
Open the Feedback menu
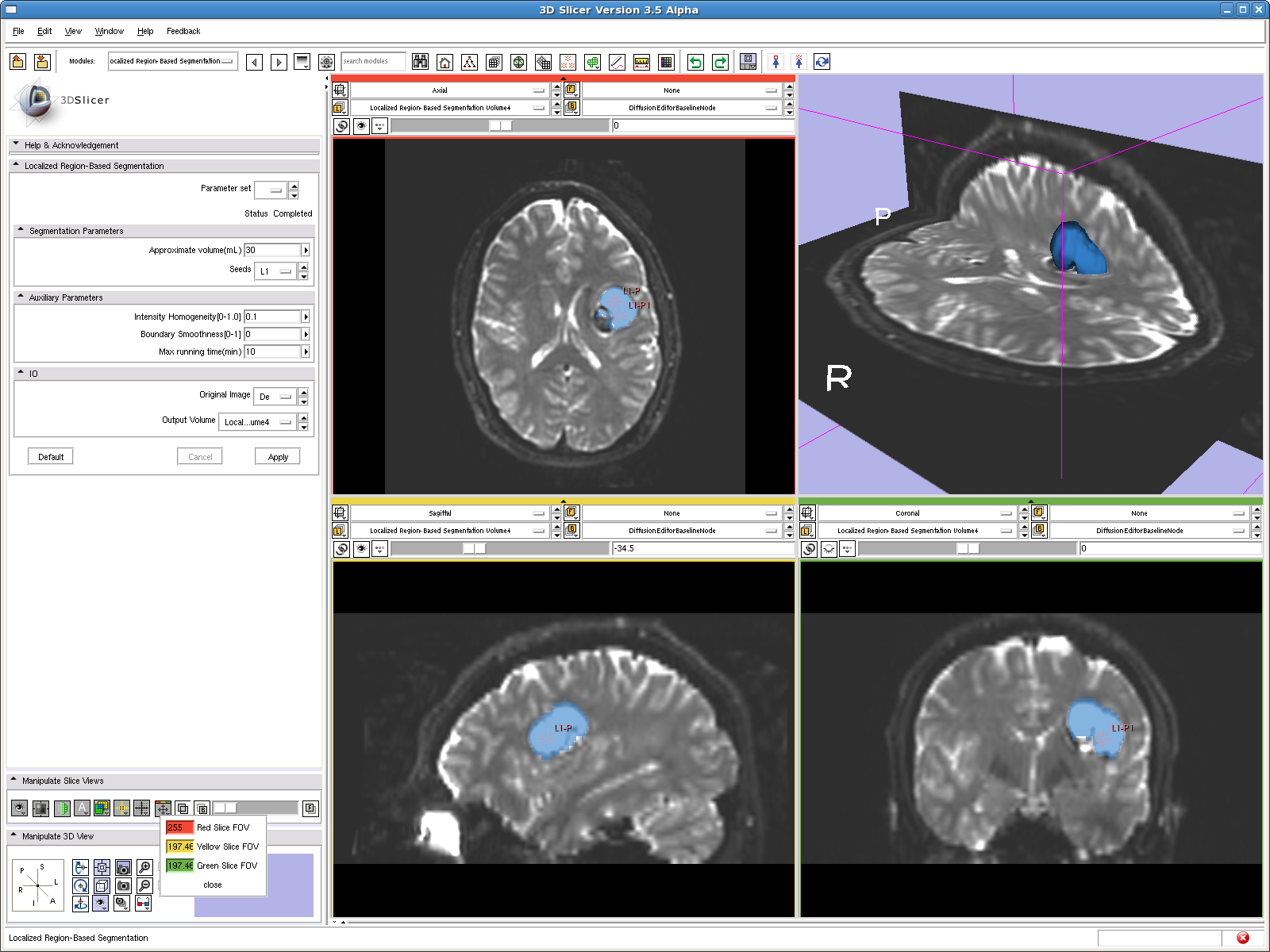[x=183, y=31]
